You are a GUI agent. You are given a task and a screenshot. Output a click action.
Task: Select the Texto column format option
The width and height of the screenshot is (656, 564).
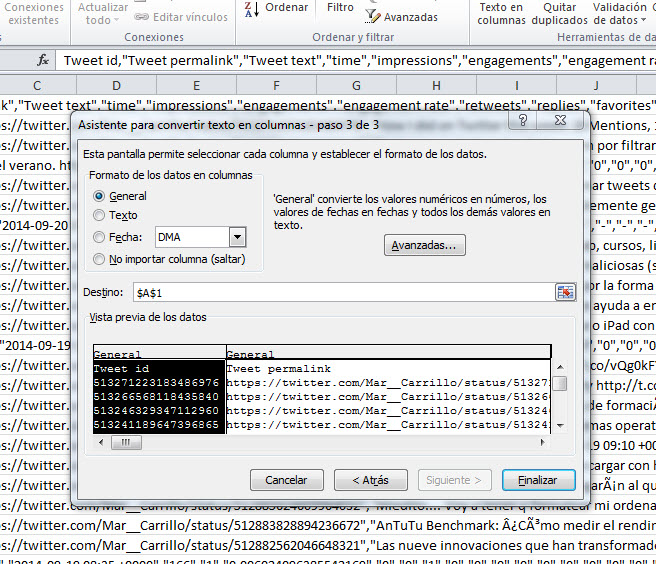click(98, 215)
